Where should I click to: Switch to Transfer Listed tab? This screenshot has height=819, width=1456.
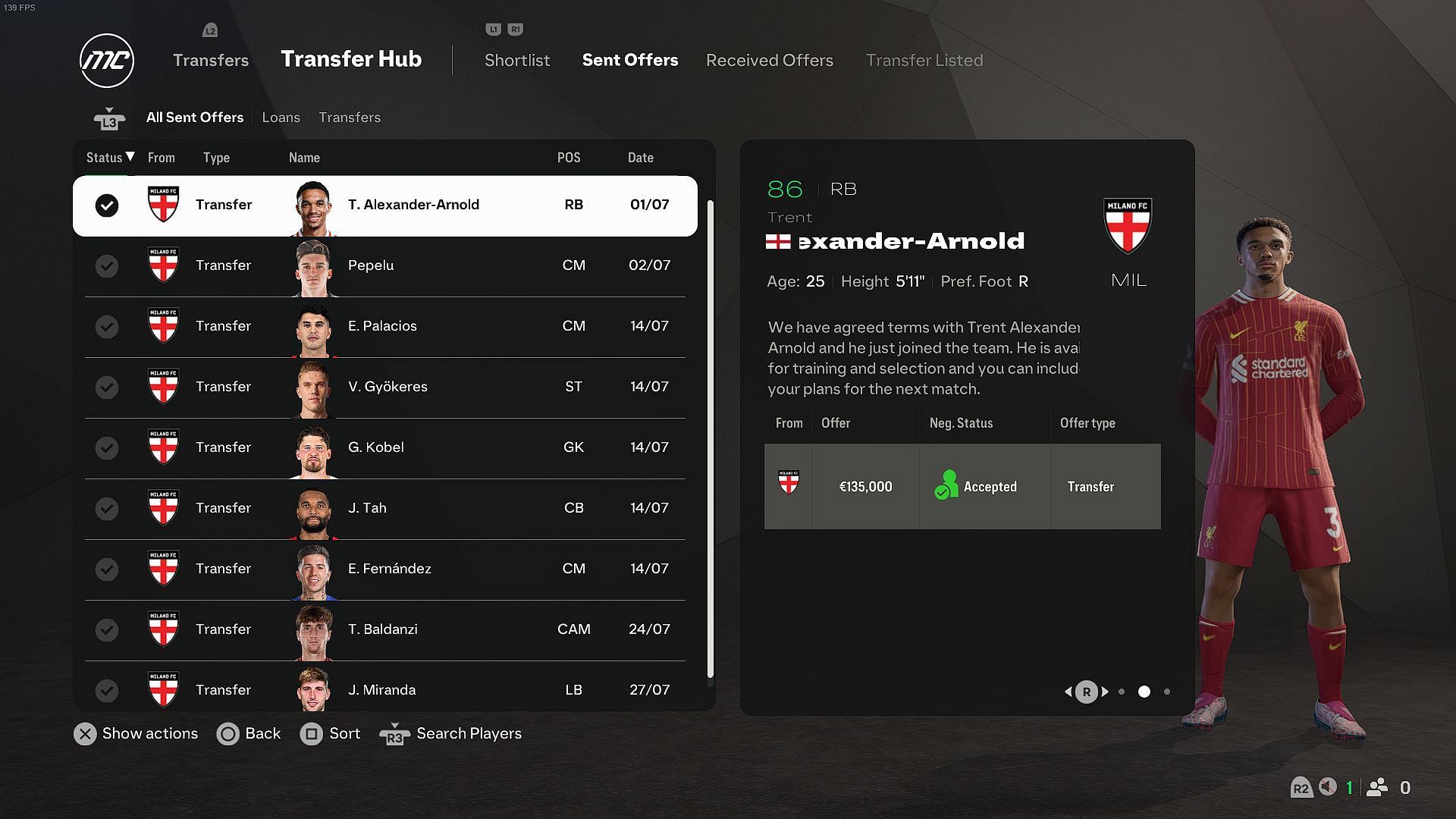pyautogui.click(x=924, y=59)
